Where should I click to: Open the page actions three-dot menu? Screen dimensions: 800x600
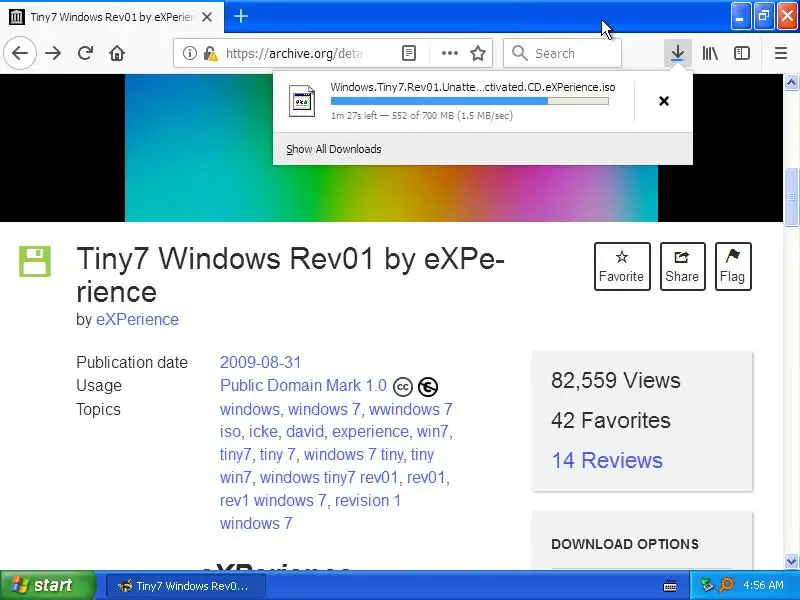[449, 53]
